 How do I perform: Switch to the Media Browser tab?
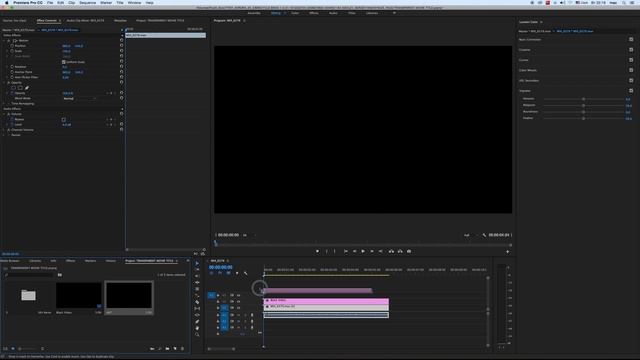tap(10, 261)
